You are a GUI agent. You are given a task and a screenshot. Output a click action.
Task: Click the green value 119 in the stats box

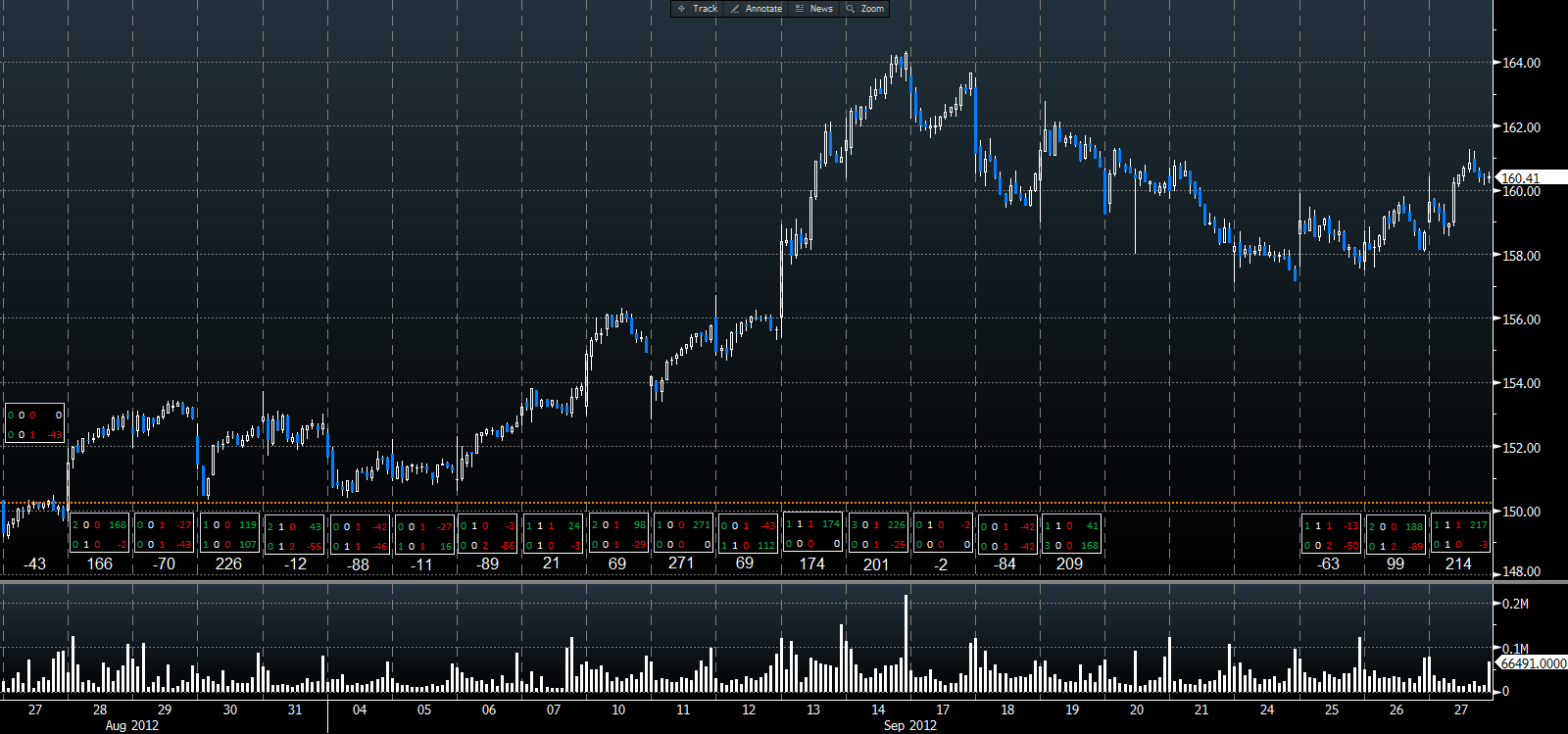click(x=248, y=525)
